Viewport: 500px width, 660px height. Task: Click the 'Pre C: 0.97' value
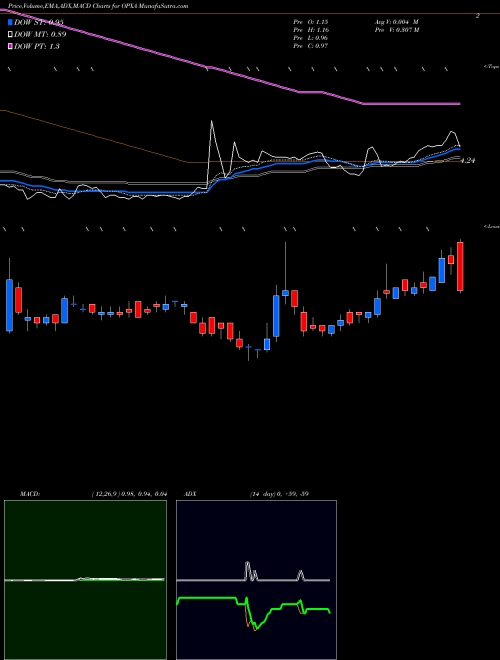pos(311,46)
